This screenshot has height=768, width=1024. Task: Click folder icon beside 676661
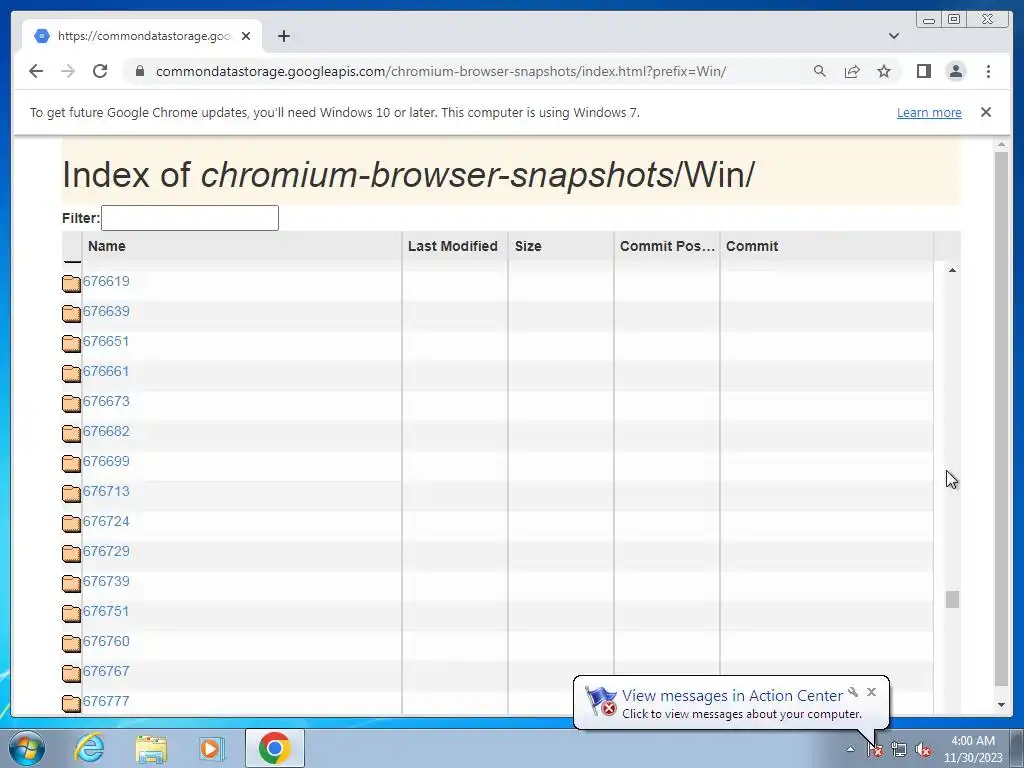click(x=71, y=374)
